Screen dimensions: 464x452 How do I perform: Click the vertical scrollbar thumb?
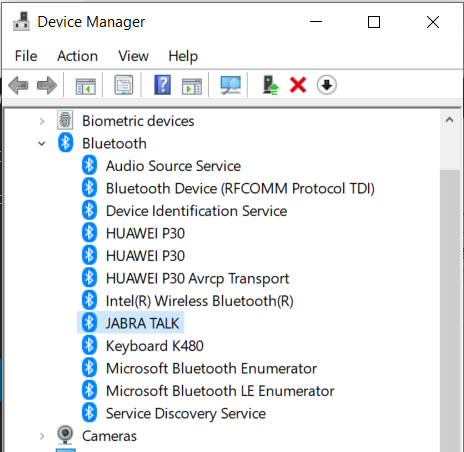tap(450, 310)
